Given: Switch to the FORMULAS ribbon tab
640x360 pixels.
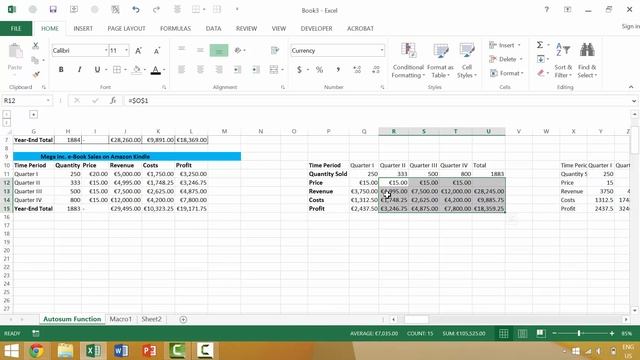Looking at the screenshot, I should (x=176, y=29).
